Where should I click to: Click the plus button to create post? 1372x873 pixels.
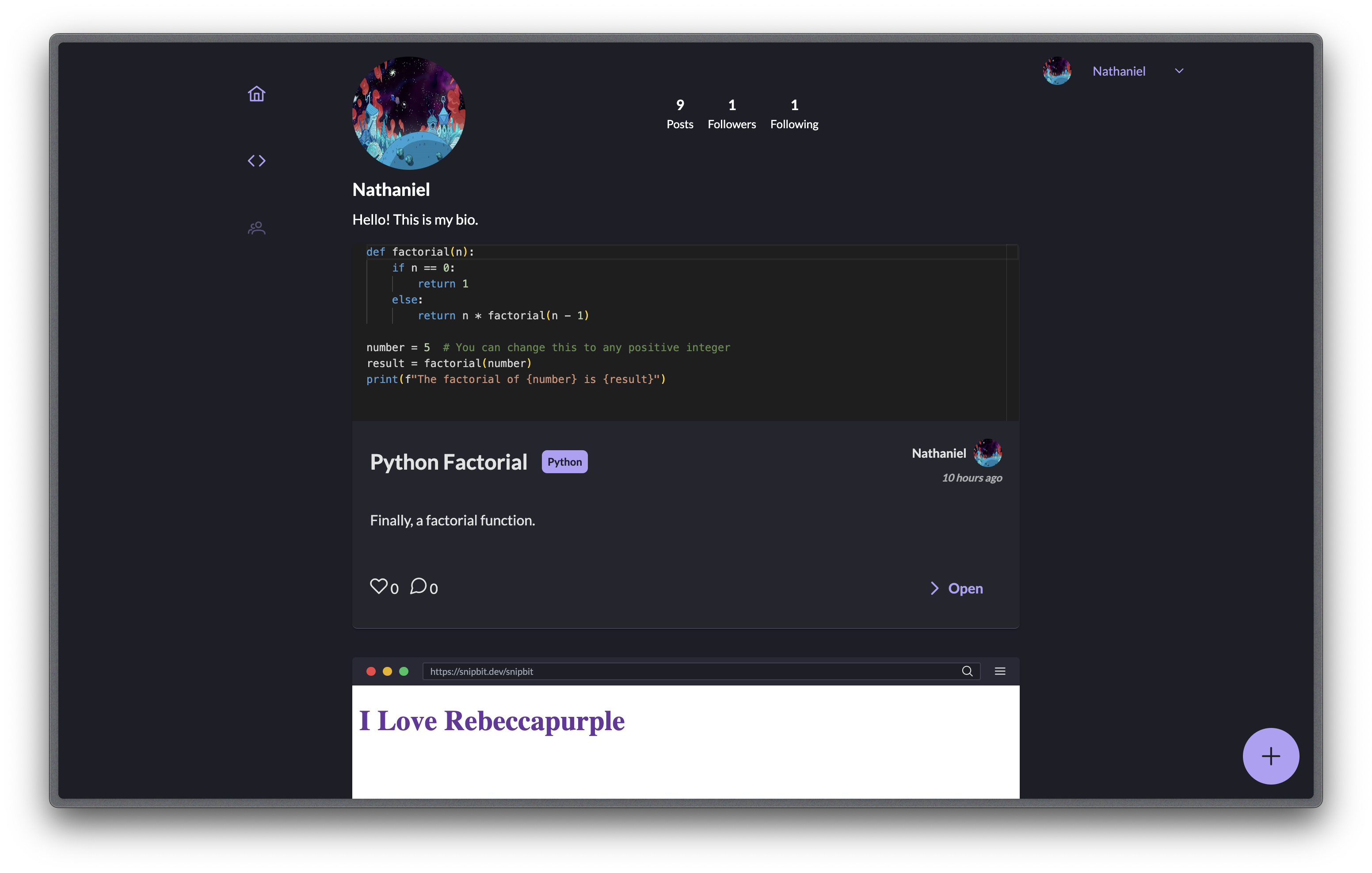(1271, 756)
